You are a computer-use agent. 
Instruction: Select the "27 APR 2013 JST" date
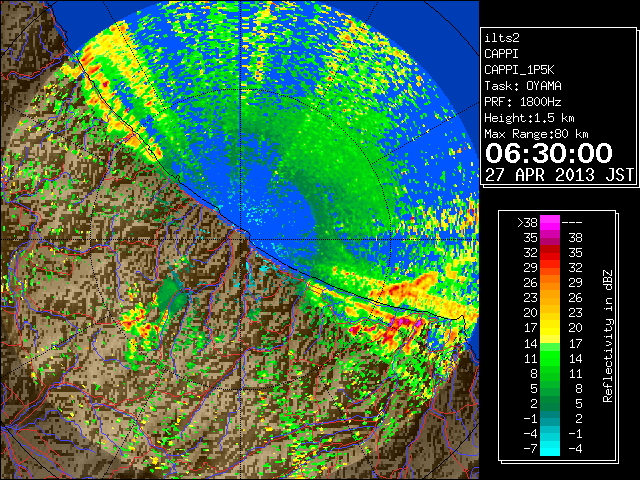pos(560,175)
